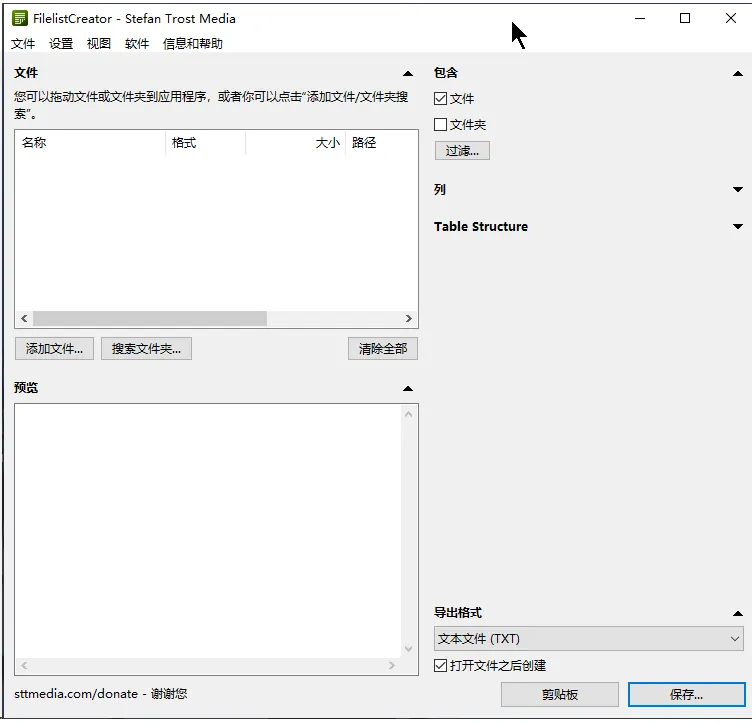This screenshot has width=756, height=724.
Task: Collapse the 预览 section
Action: click(x=408, y=389)
